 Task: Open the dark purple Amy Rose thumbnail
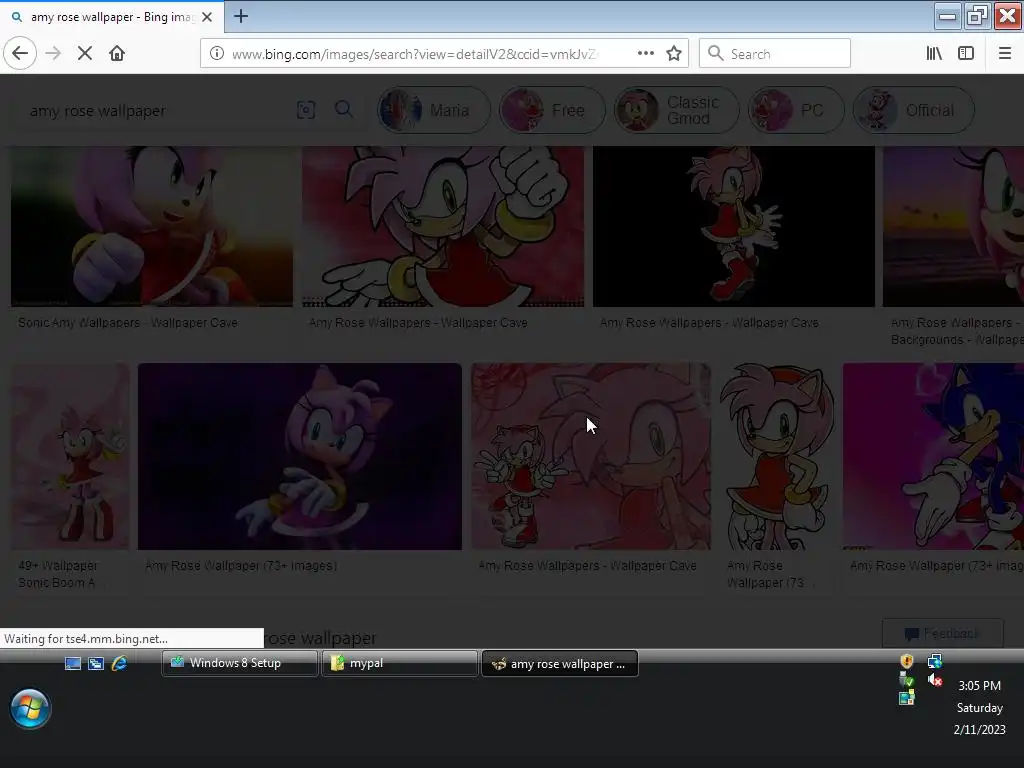pyautogui.click(x=300, y=456)
